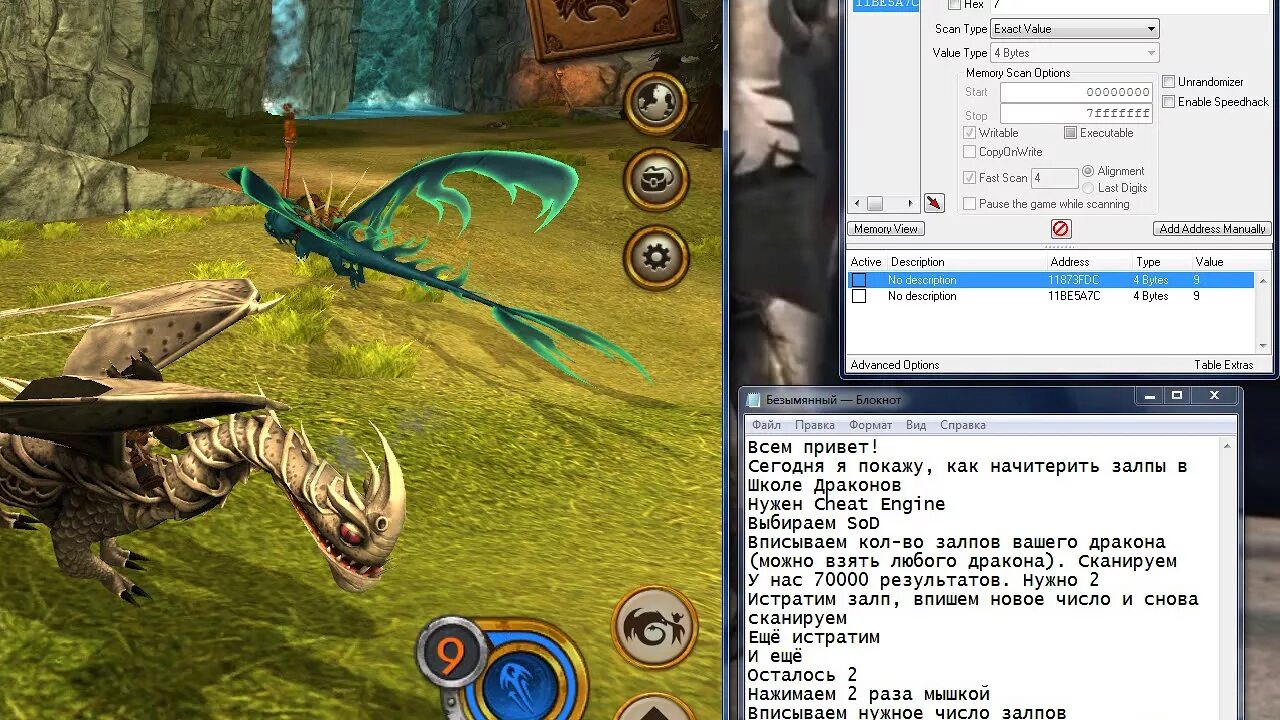
Task: Click the red no-entry clear list icon
Action: [1061, 229]
